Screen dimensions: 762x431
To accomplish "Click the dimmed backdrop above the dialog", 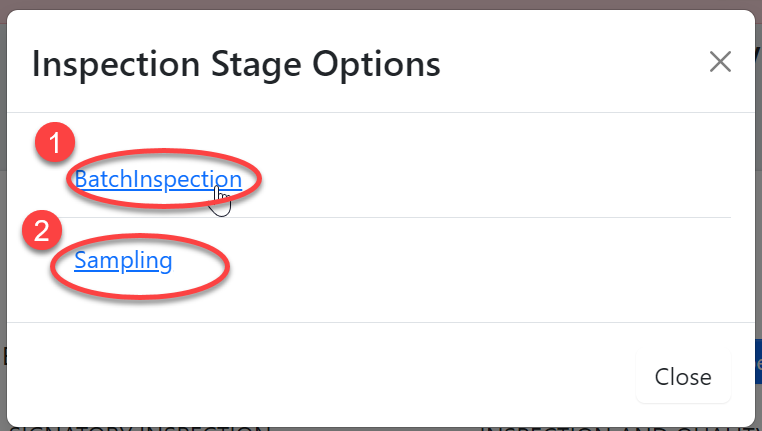I will pyautogui.click(x=380, y=4).
